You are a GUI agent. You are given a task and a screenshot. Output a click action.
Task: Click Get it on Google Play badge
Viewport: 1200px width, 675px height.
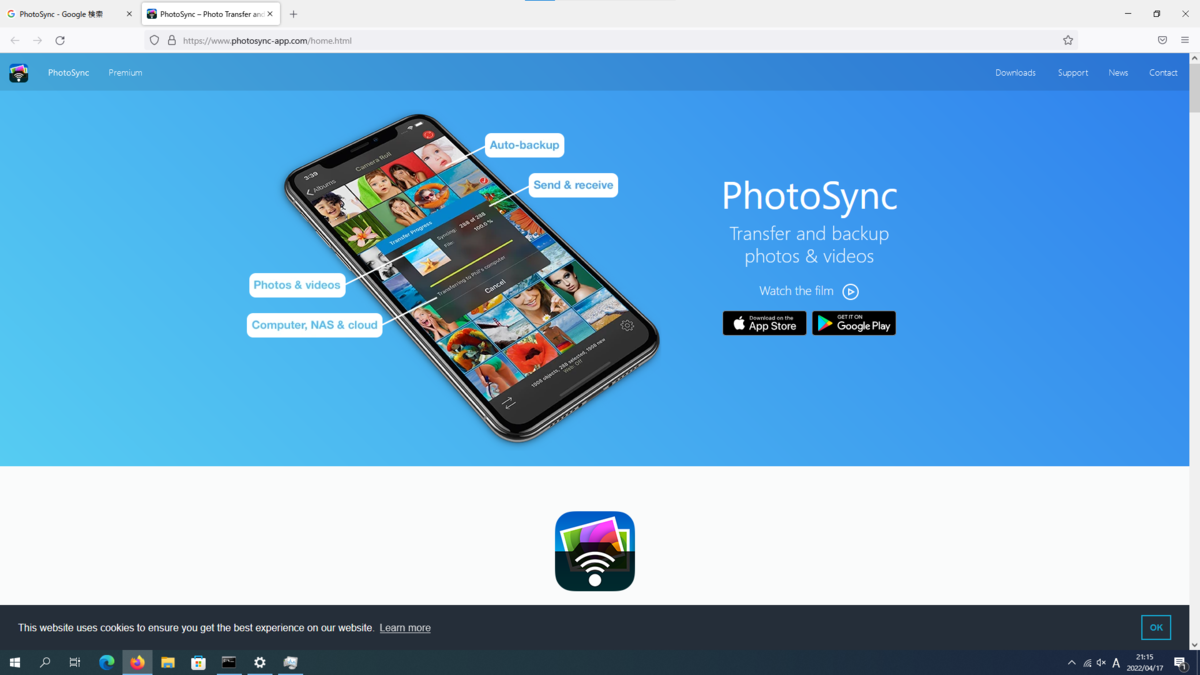[x=854, y=323]
